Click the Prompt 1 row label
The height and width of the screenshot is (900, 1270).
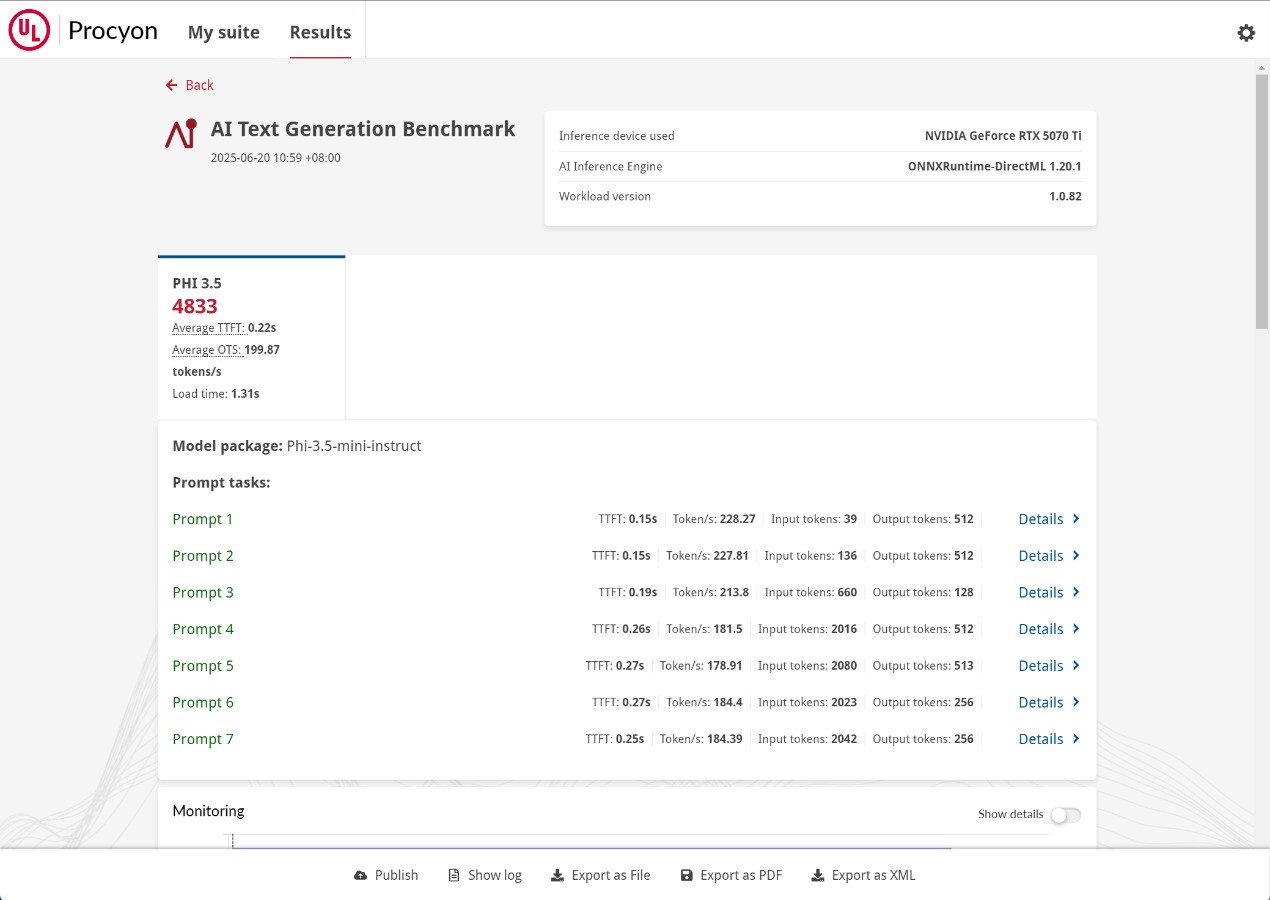point(203,519)
